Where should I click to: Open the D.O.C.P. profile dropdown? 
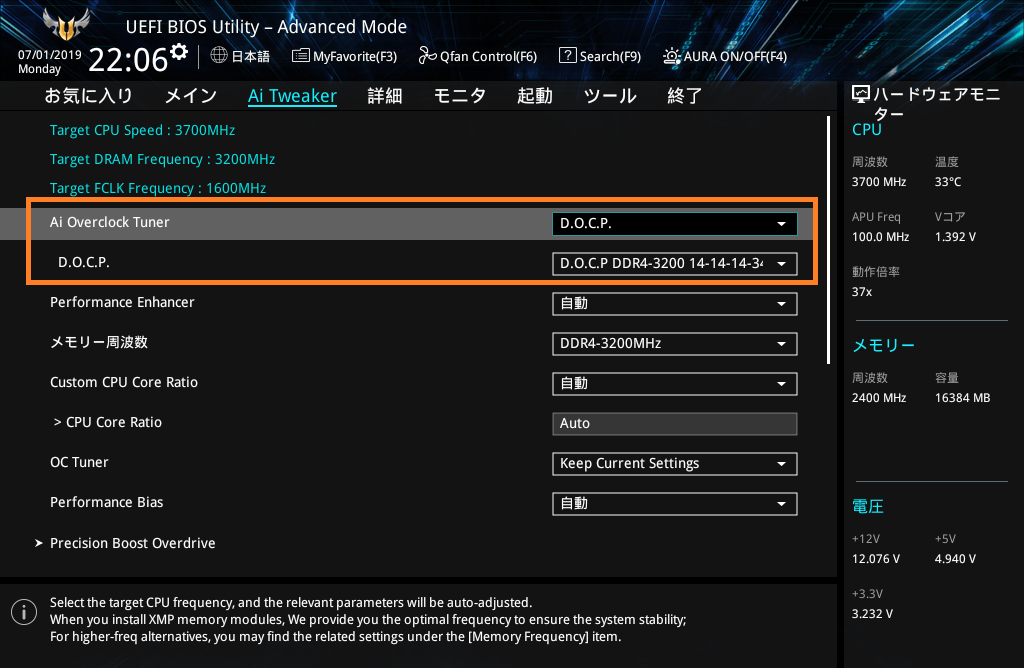coord(675,263)
